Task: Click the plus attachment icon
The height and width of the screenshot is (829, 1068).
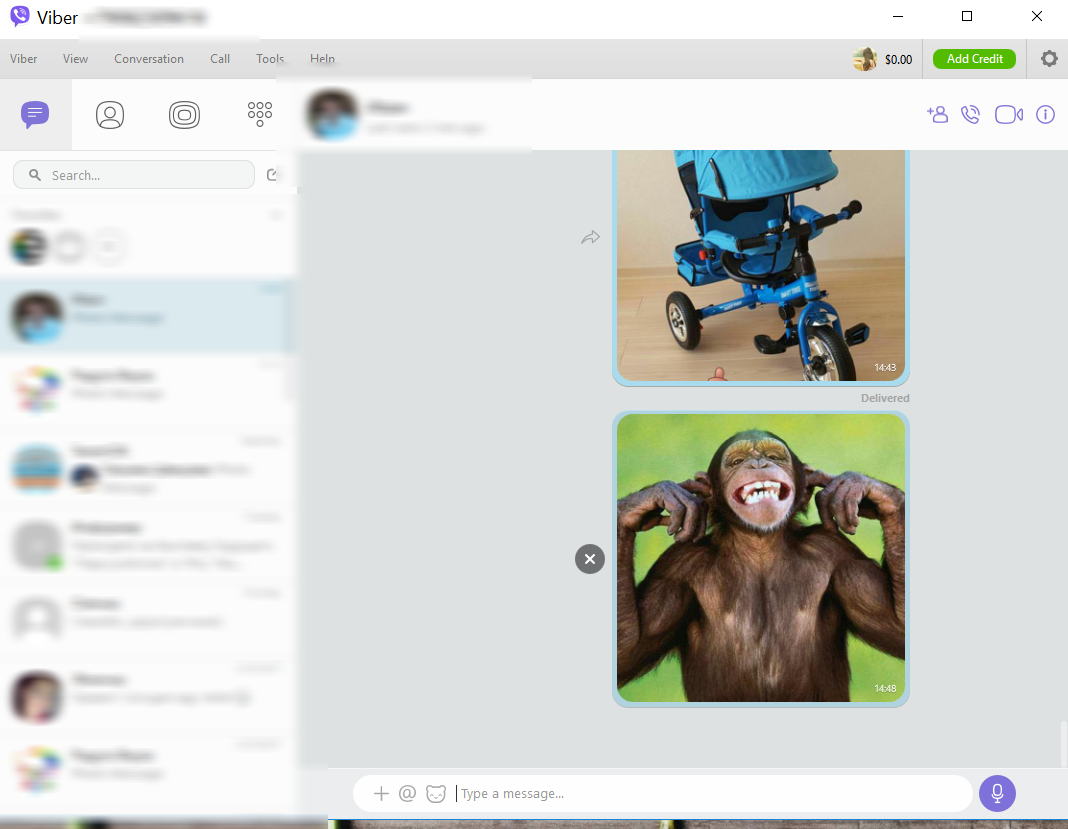Action: point(381,794)
